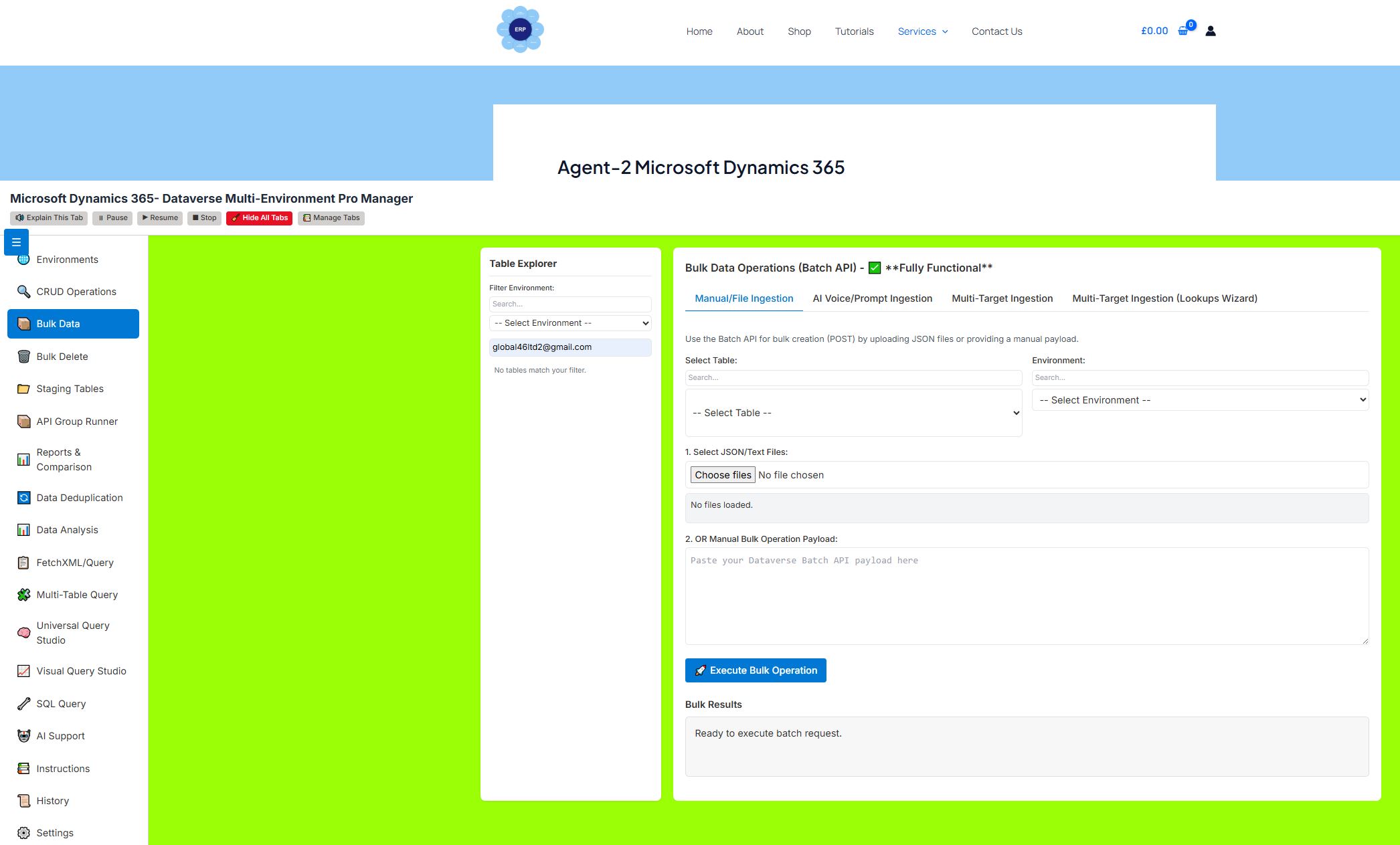This screenshot has width=1400, height=845.
Task: Open Staging Tables
Action: 70,388
